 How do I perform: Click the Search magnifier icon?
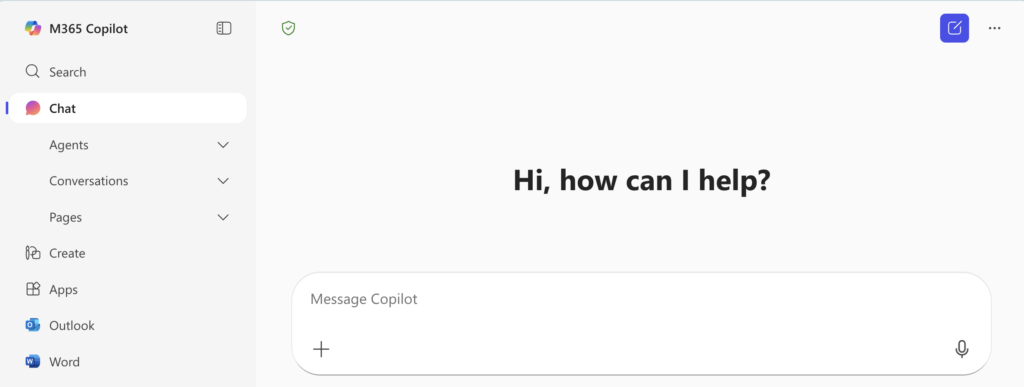click(33, 71)
